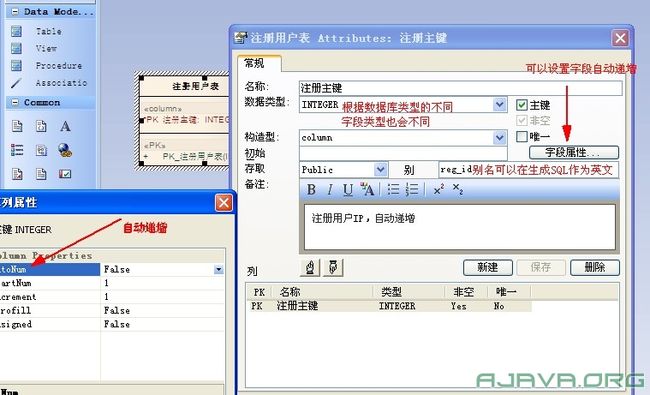Image resolution: width=650 pixels, height=395 pixels.
Task: Pick the Constraint page icon with braces
Action: coord(41,126)
